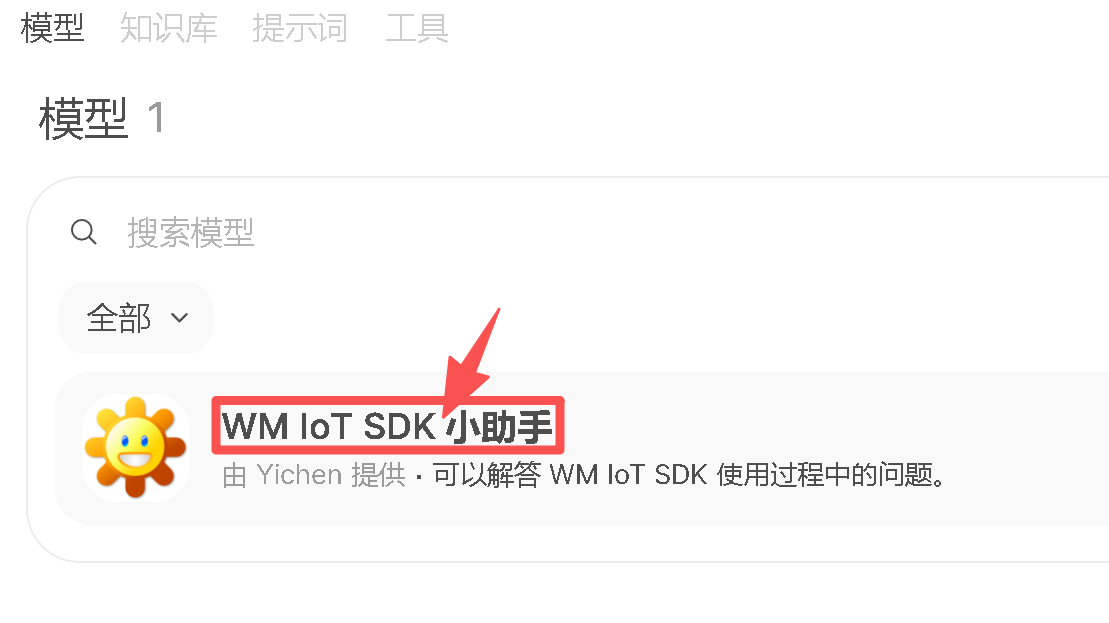
Task: Click blank panel area below model card
Action: [x=566, y=542]
